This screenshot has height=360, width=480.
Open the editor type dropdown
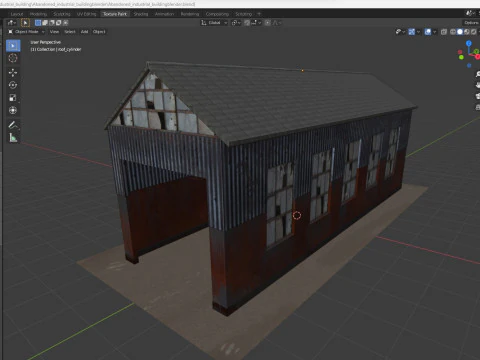12,23
